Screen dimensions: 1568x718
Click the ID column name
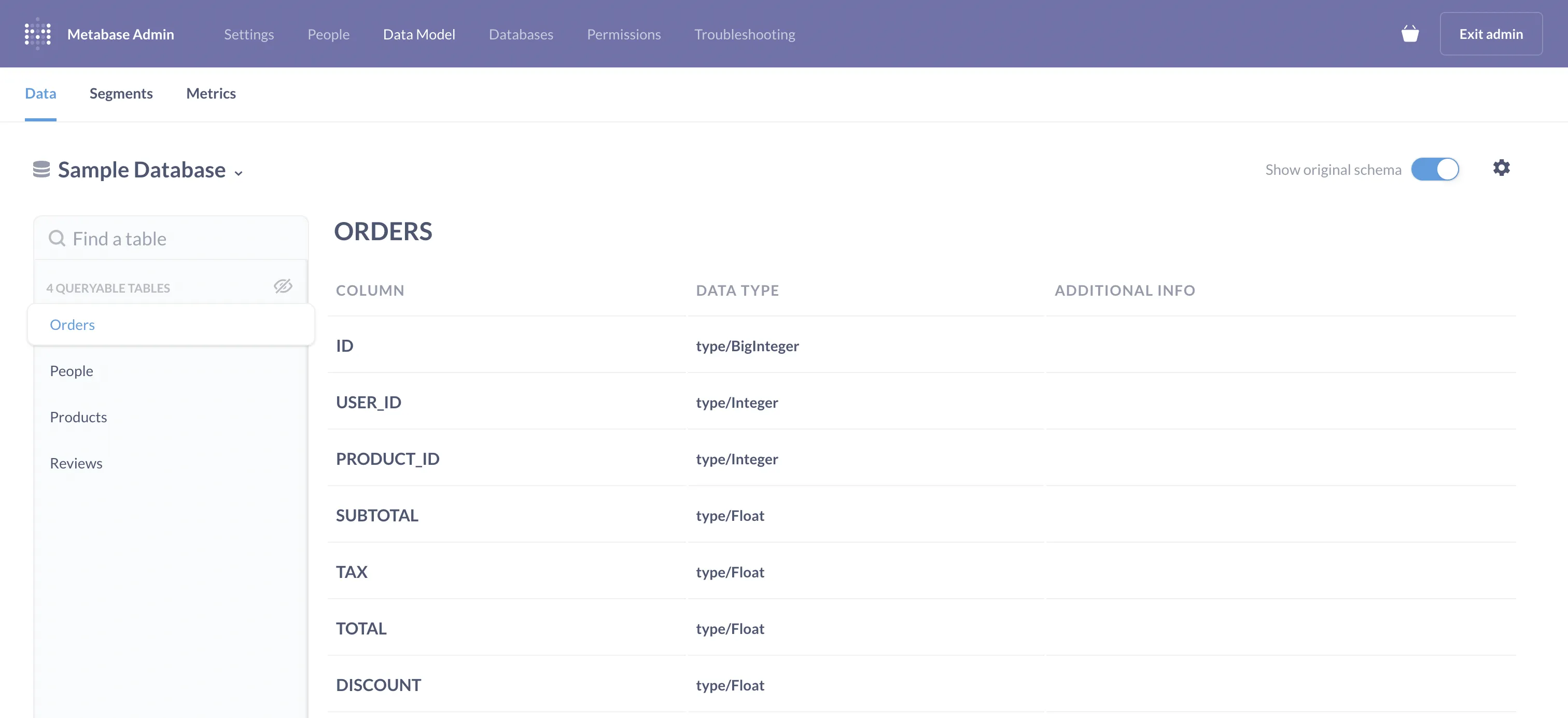pyautogui.click(x=344, y=346)
